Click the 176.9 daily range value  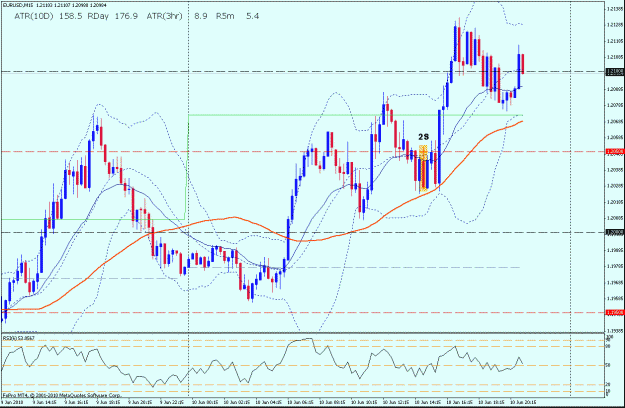126,16
